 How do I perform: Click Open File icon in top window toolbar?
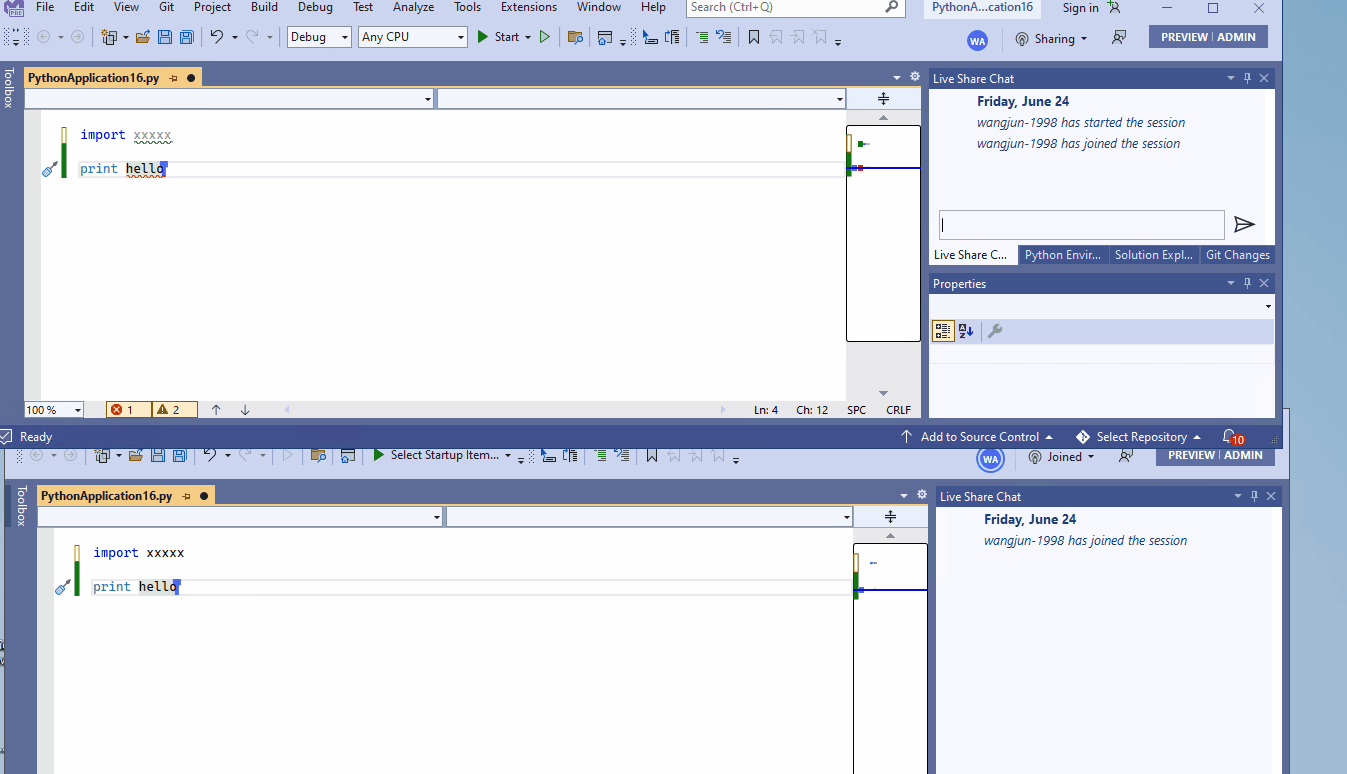click(x=143, y=37)
